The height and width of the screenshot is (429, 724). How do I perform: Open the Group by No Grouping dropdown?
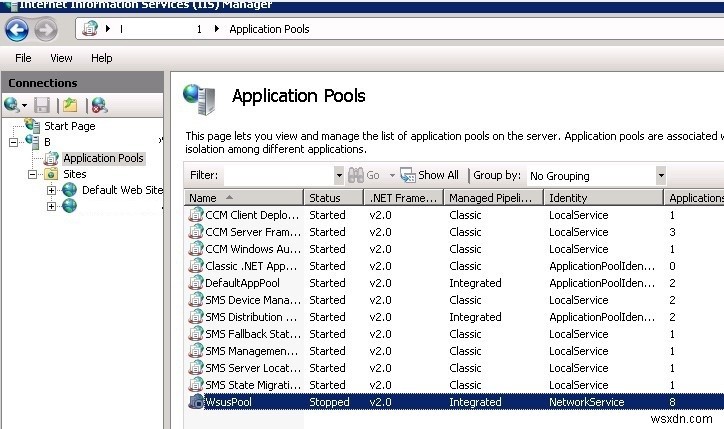pyautogui.click(x=661, y=175)
